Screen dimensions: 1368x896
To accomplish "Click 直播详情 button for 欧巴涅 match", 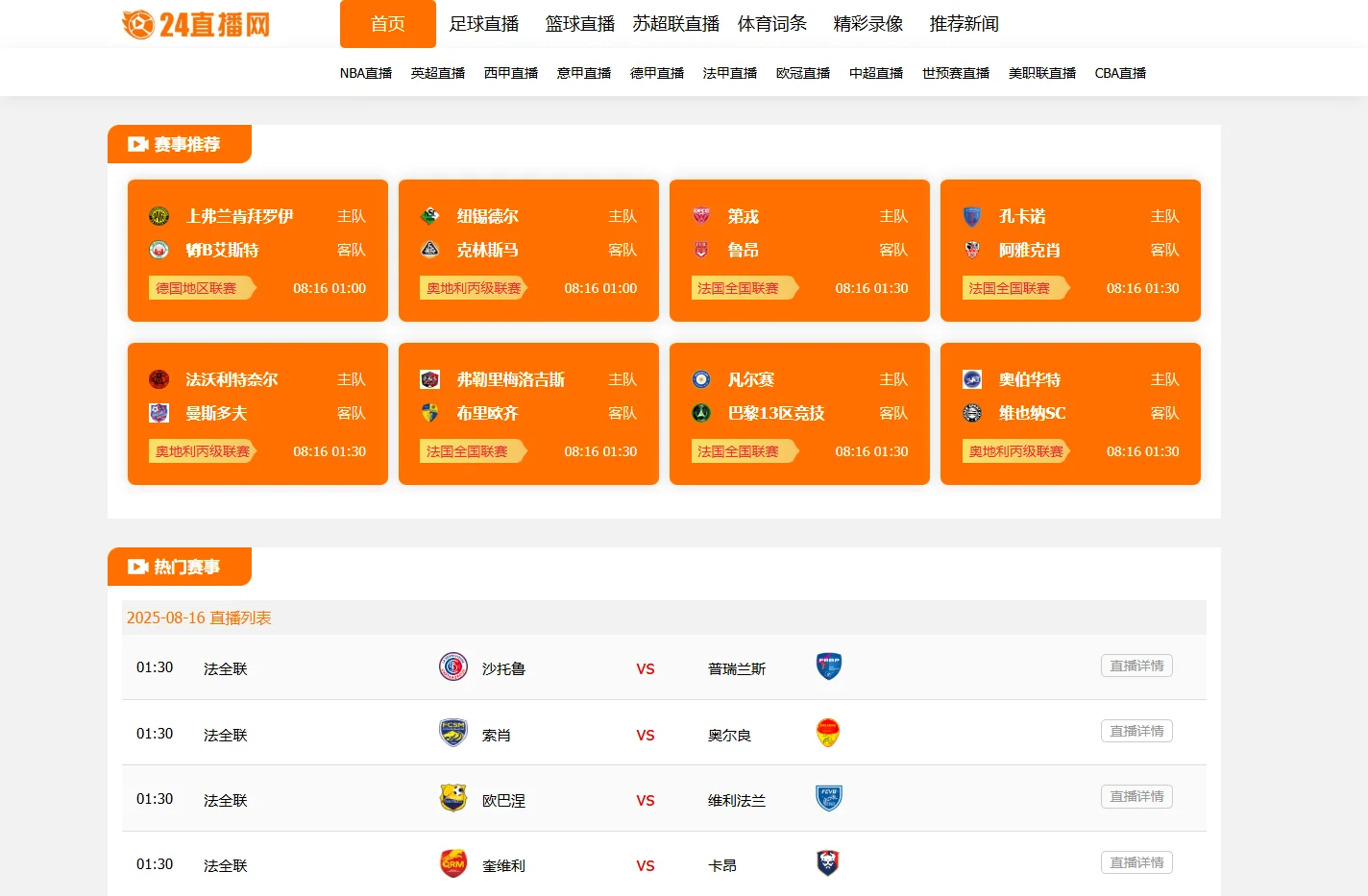I will pyautogui.click(x=1136, y=796).
